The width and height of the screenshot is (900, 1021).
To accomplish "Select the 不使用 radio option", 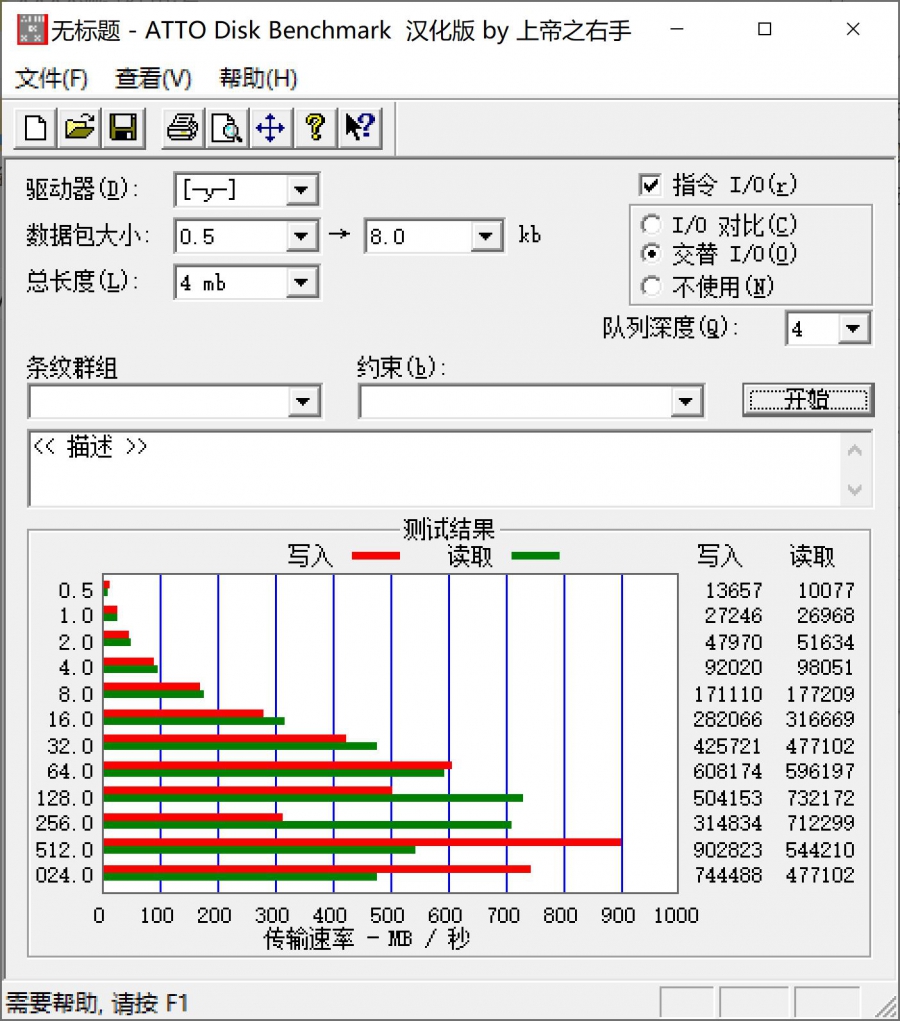I will 652,287.
